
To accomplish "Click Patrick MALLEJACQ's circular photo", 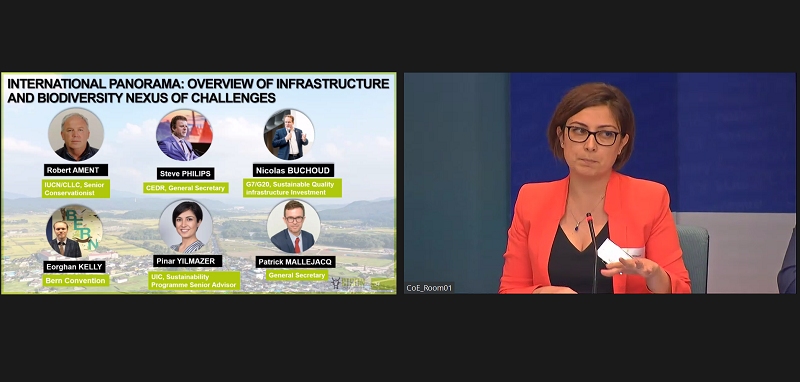I will click(294, 226).
